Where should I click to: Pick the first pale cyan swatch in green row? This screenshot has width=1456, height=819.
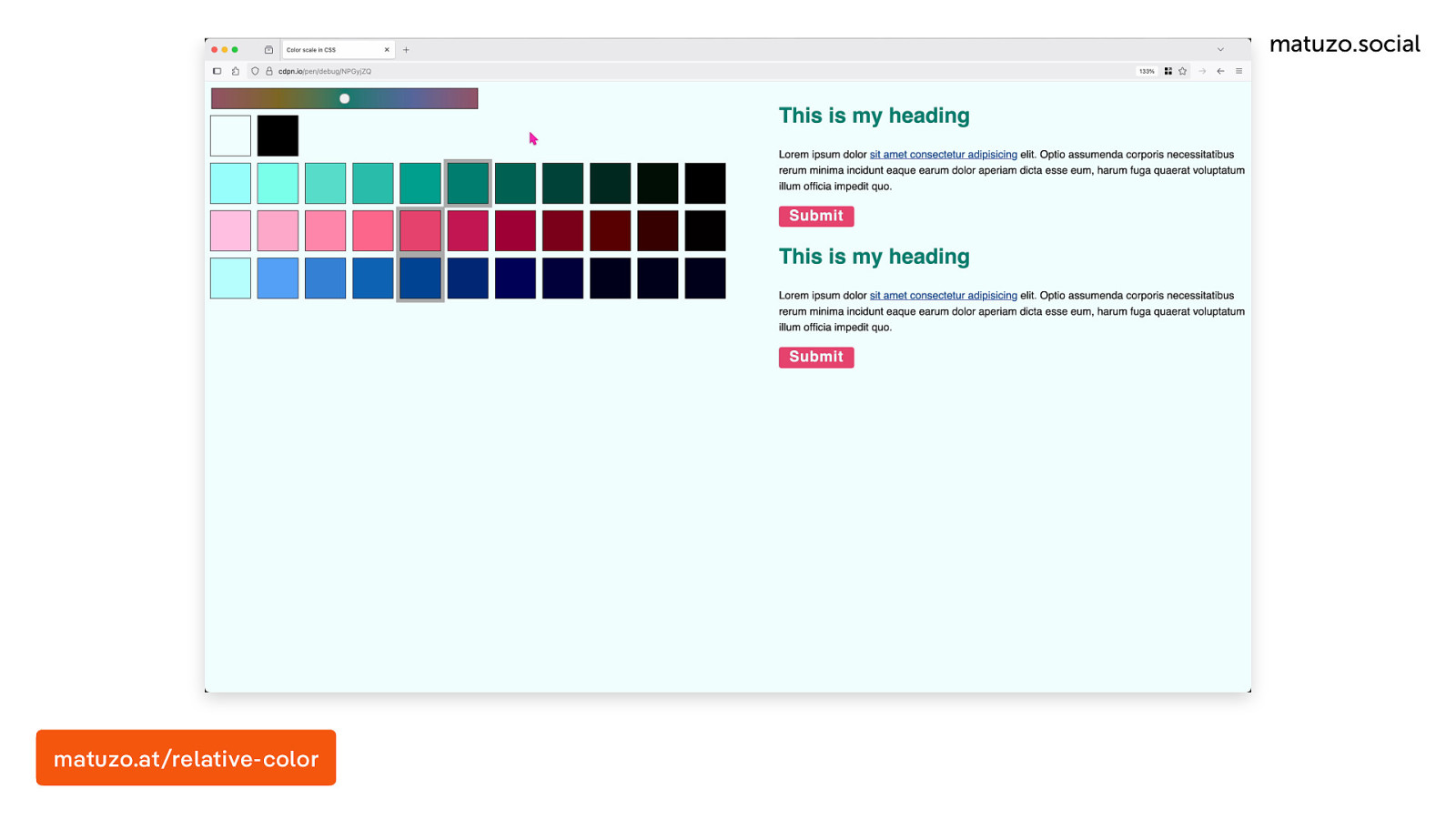click(x=230, y=183)
